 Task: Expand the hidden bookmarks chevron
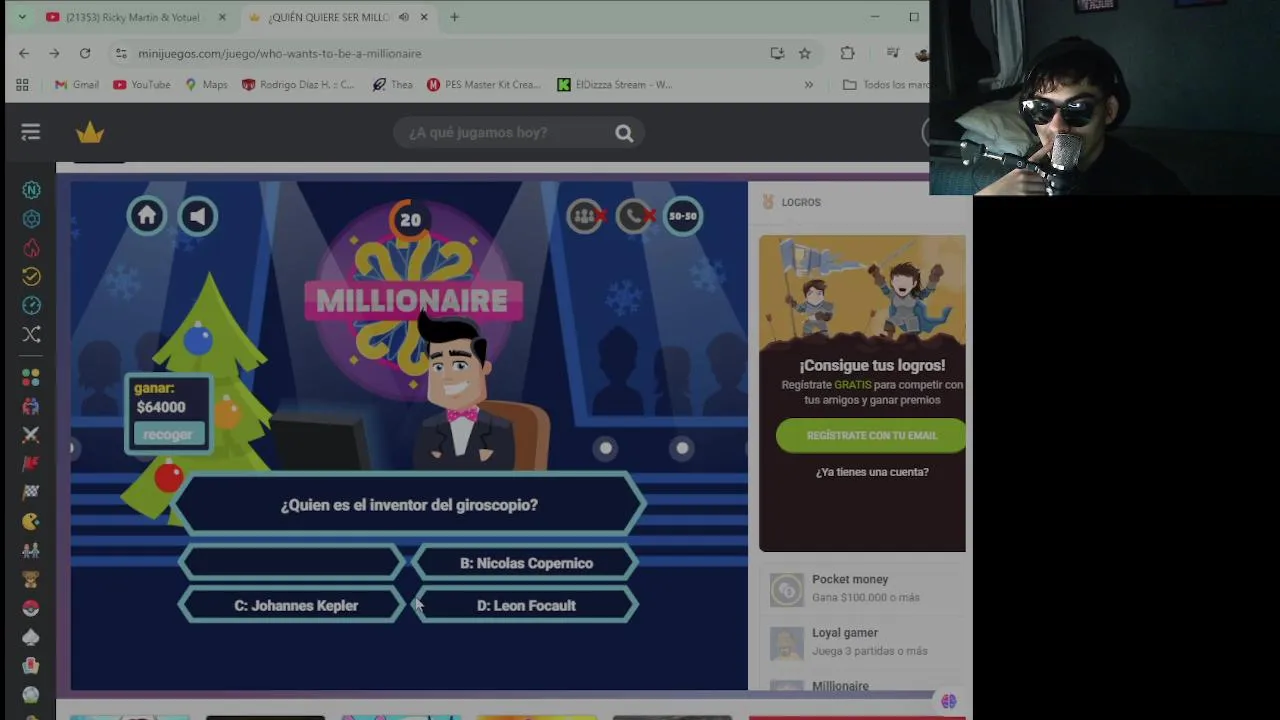pos(809,85)
